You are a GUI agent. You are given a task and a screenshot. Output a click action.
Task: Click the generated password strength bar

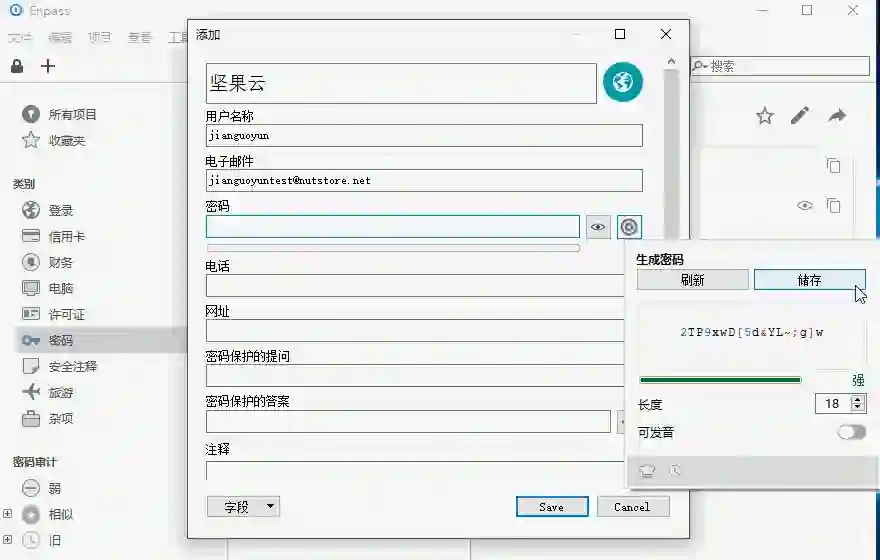coord(720,380)
